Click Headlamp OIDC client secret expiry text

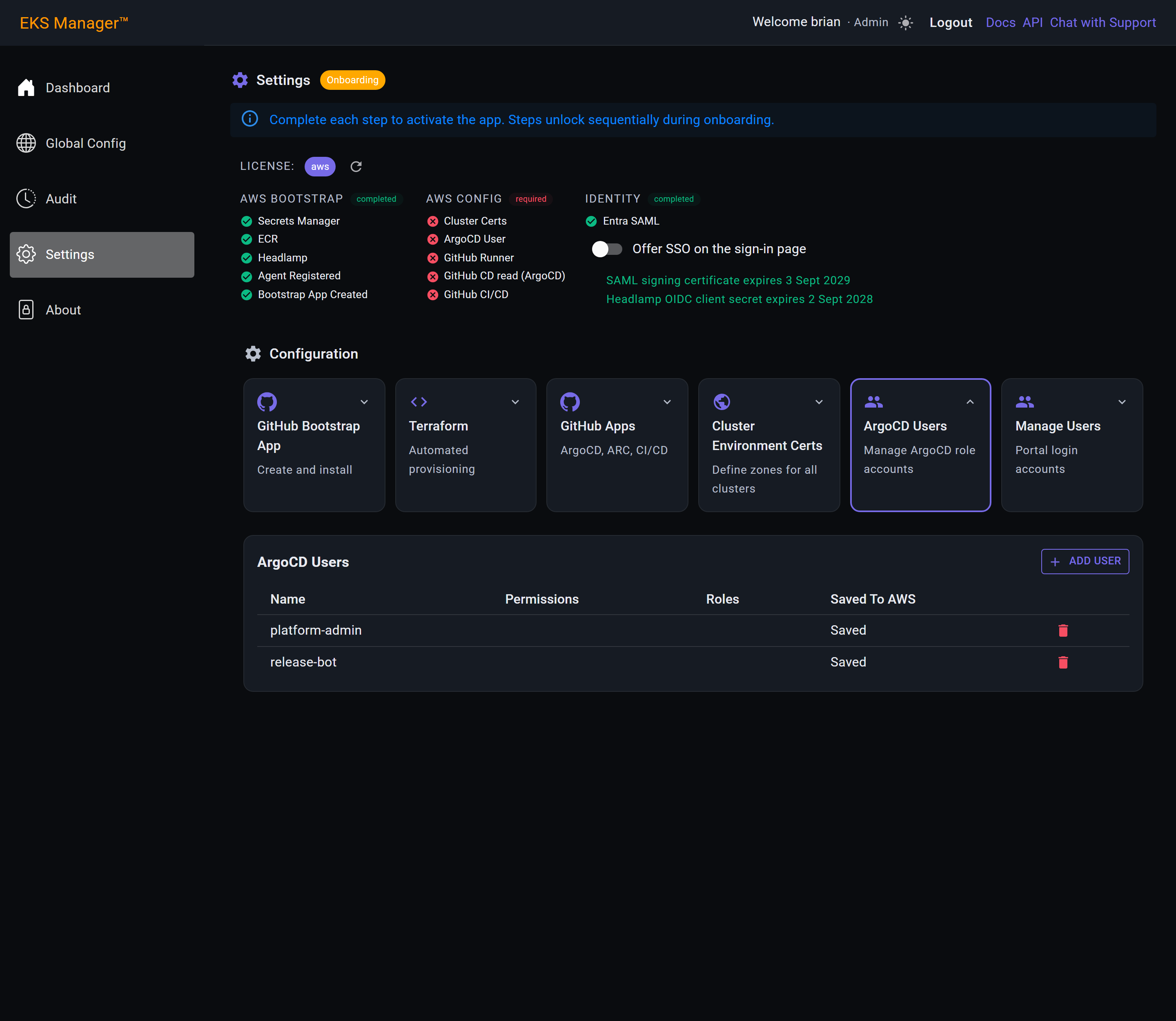[739, 299]
